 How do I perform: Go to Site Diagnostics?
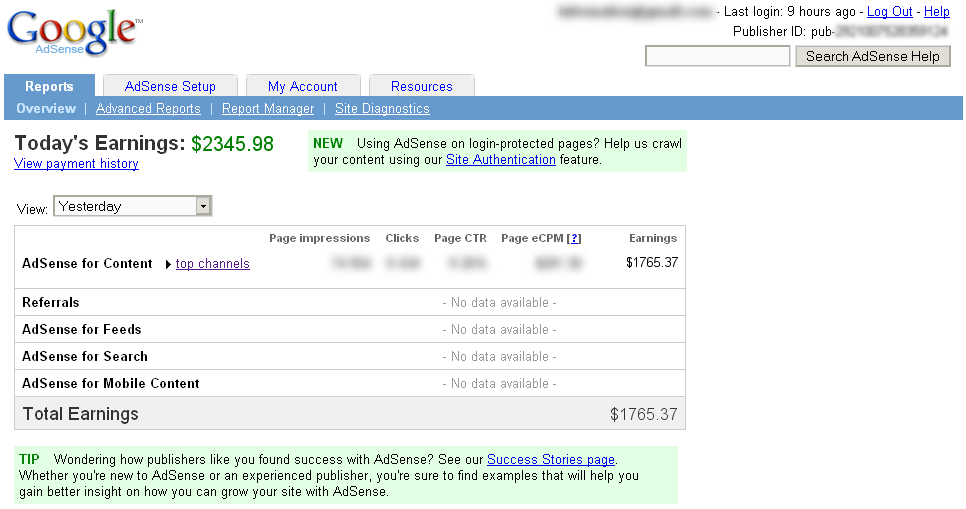(382, 108)
